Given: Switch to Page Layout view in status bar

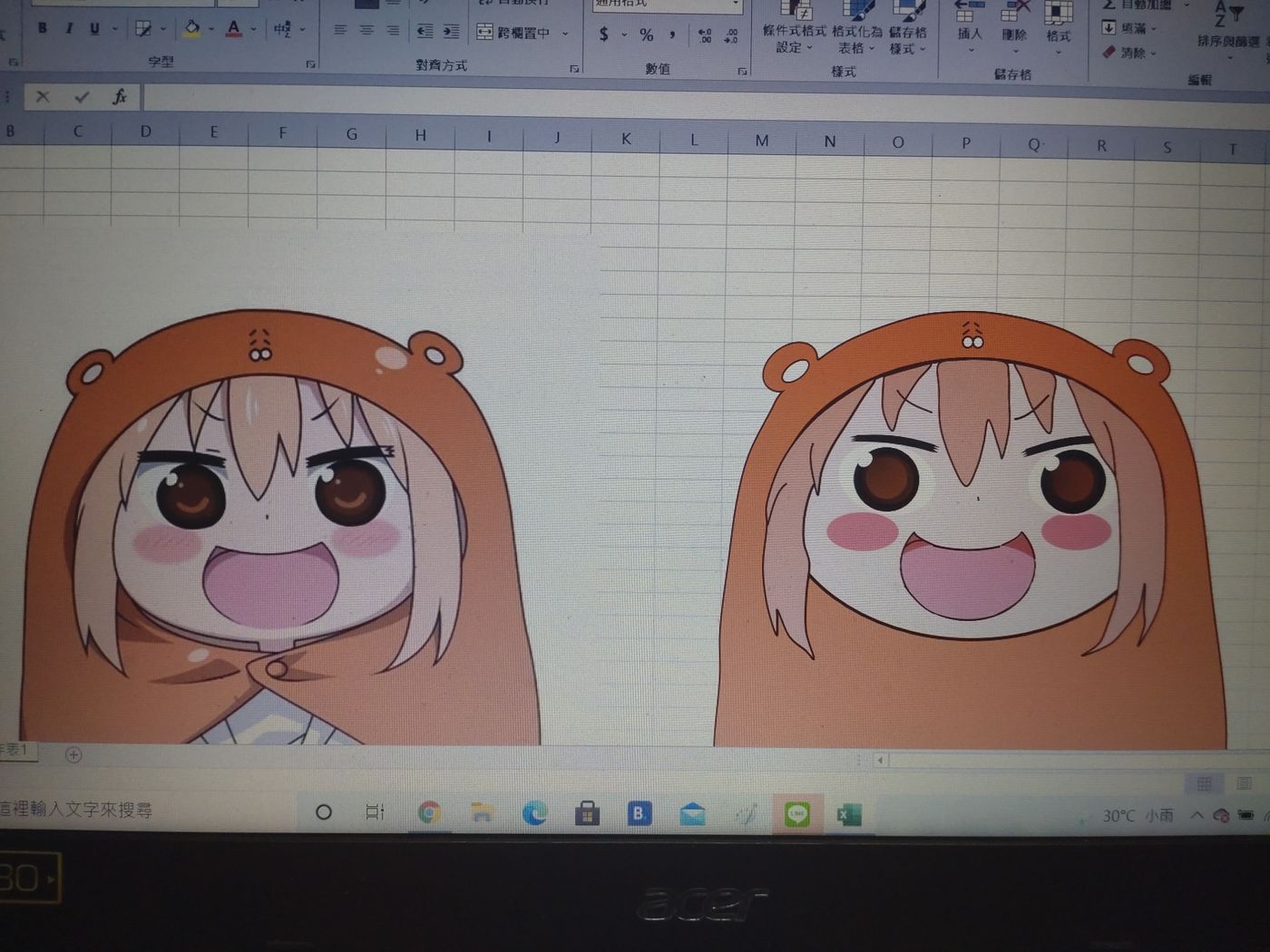Looking at the screenshot, I should click(x=1244, y=783).
